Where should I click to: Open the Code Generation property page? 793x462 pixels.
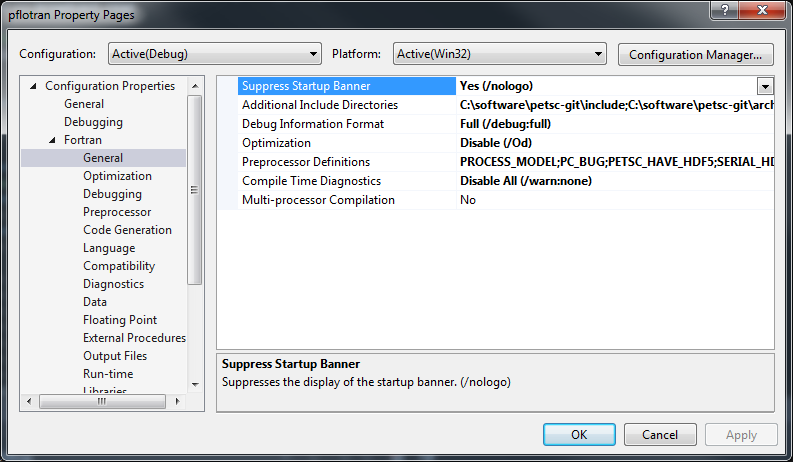127,230
